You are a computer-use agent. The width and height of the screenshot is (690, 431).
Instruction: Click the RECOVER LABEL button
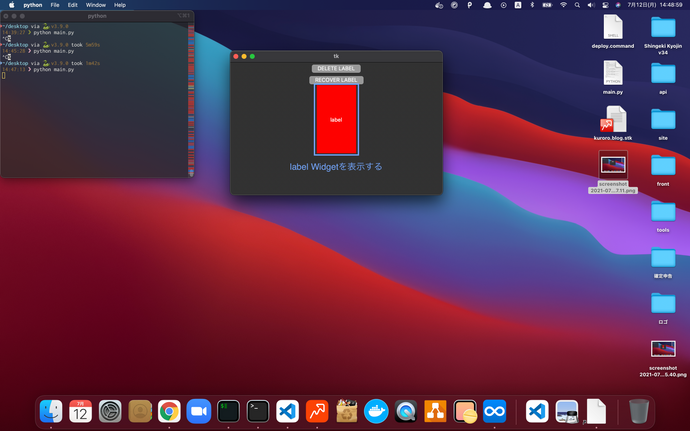pos(336,80)
